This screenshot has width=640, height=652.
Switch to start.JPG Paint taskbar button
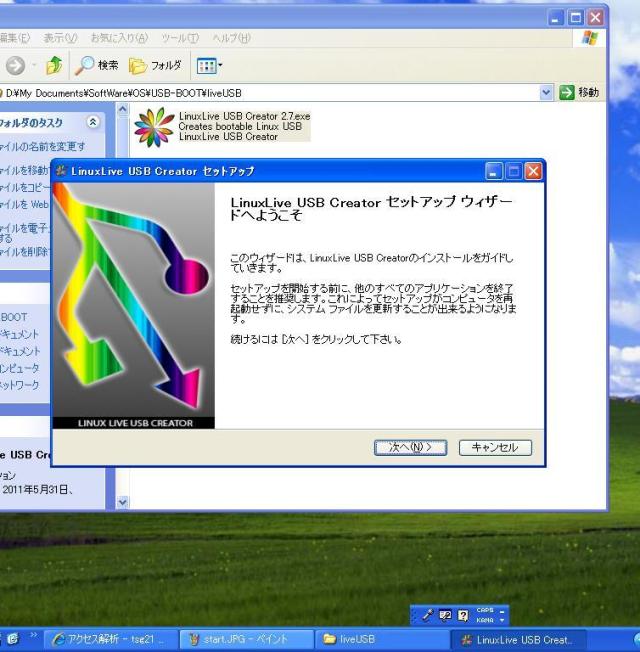[x=244, y=639]
